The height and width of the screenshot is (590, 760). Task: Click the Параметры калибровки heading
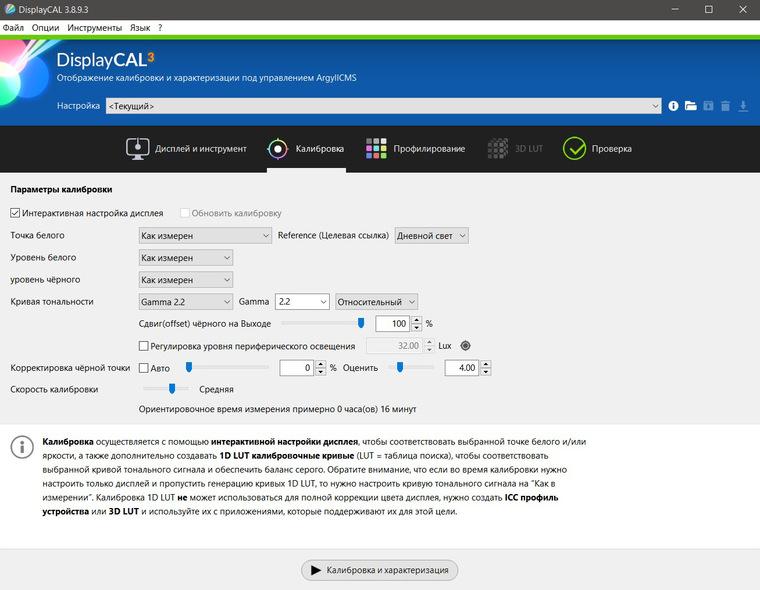61,190
